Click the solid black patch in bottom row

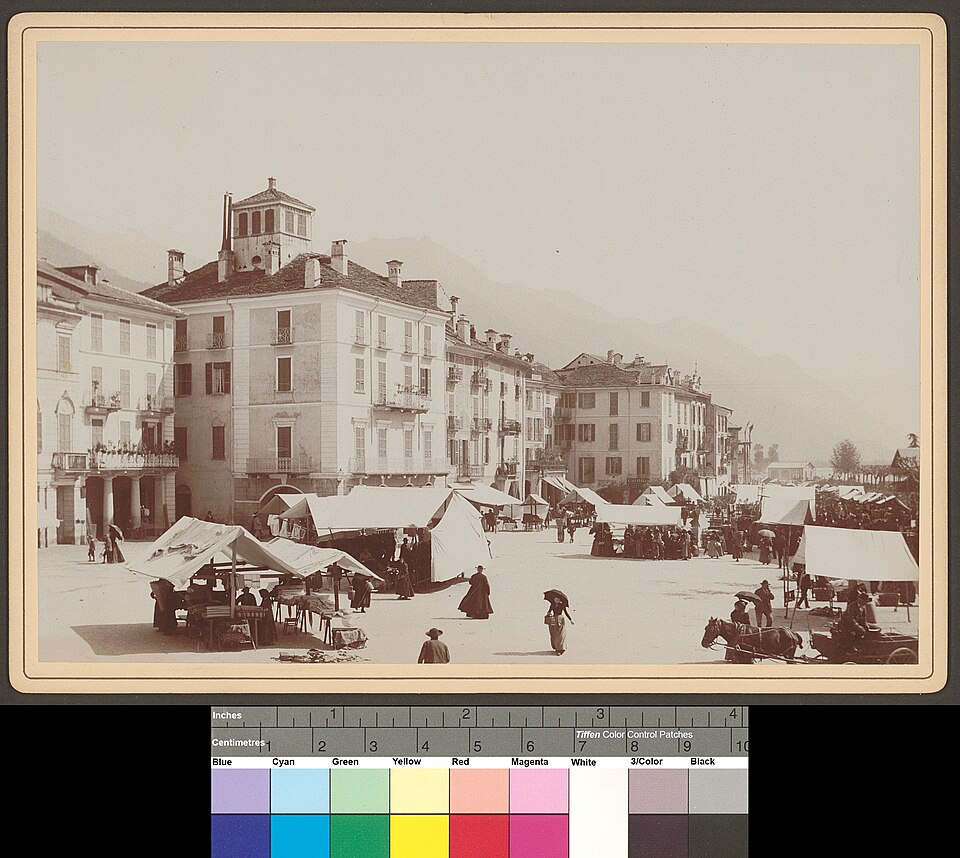[718, 836]
